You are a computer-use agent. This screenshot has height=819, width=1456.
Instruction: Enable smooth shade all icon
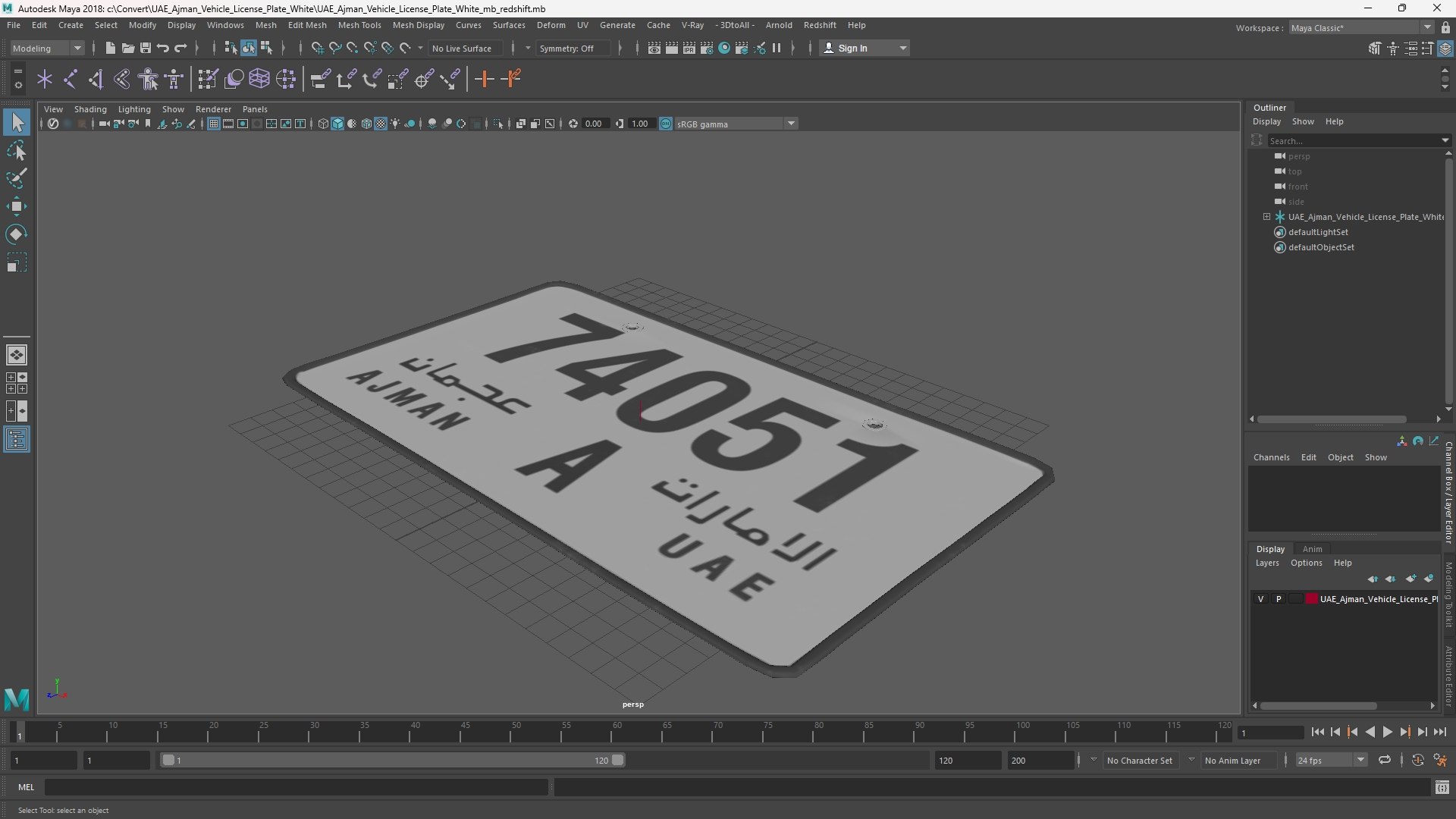[x=337, y=124]
